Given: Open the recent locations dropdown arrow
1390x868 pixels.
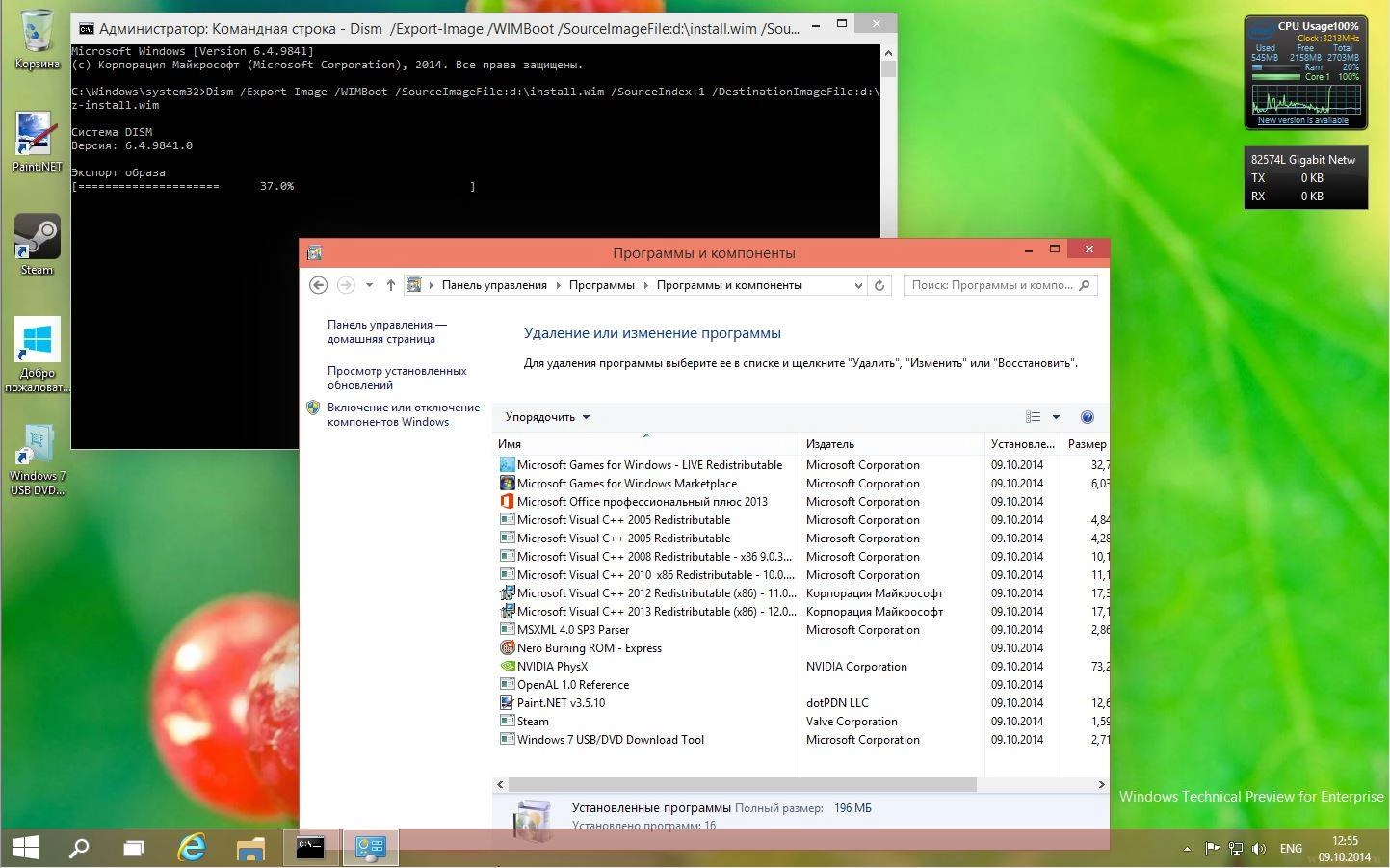Looking at the screenshot, I should point(369,285).
